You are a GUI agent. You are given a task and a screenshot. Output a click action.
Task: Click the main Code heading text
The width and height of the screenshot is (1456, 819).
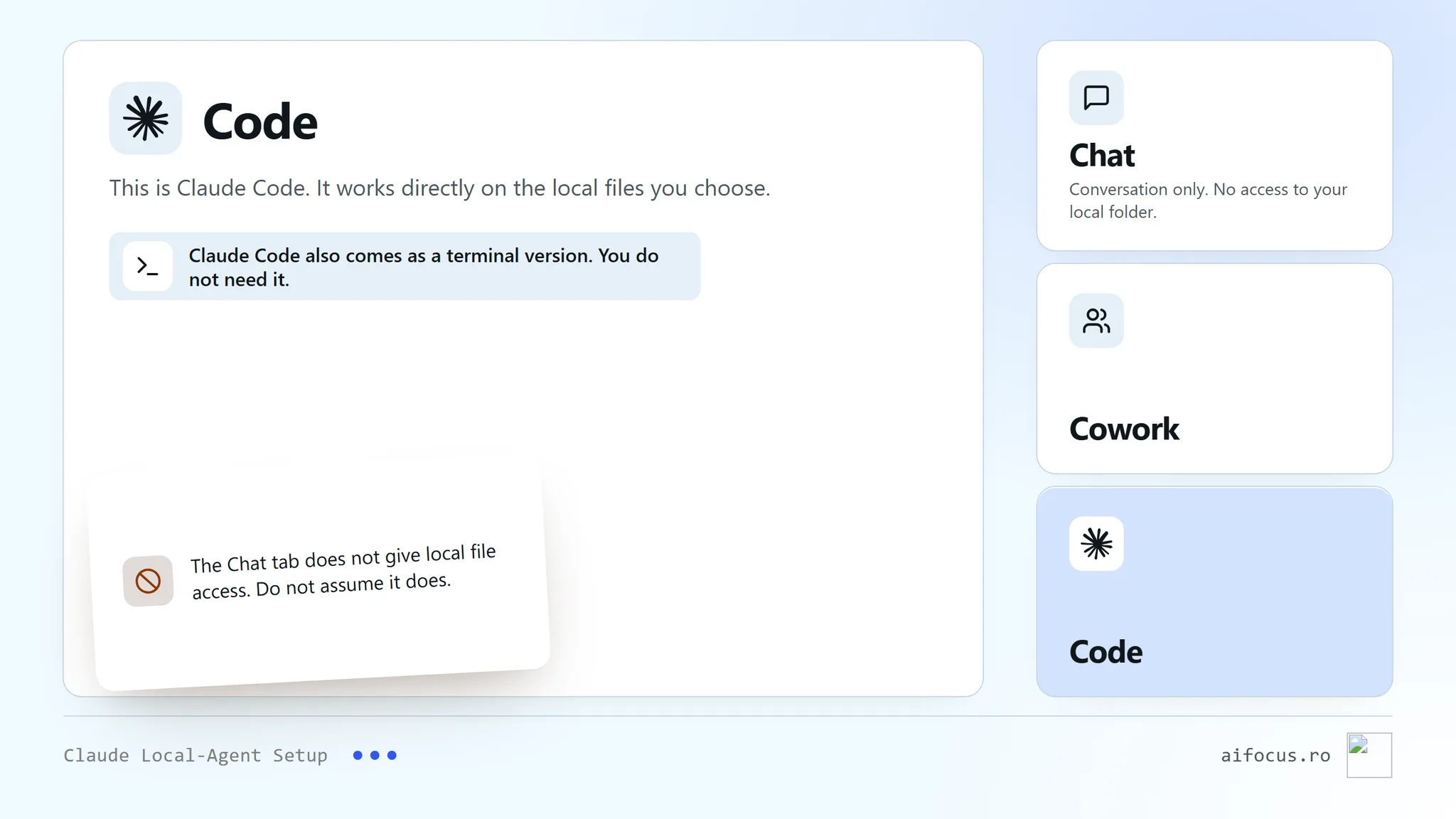[x=260, y=122]
